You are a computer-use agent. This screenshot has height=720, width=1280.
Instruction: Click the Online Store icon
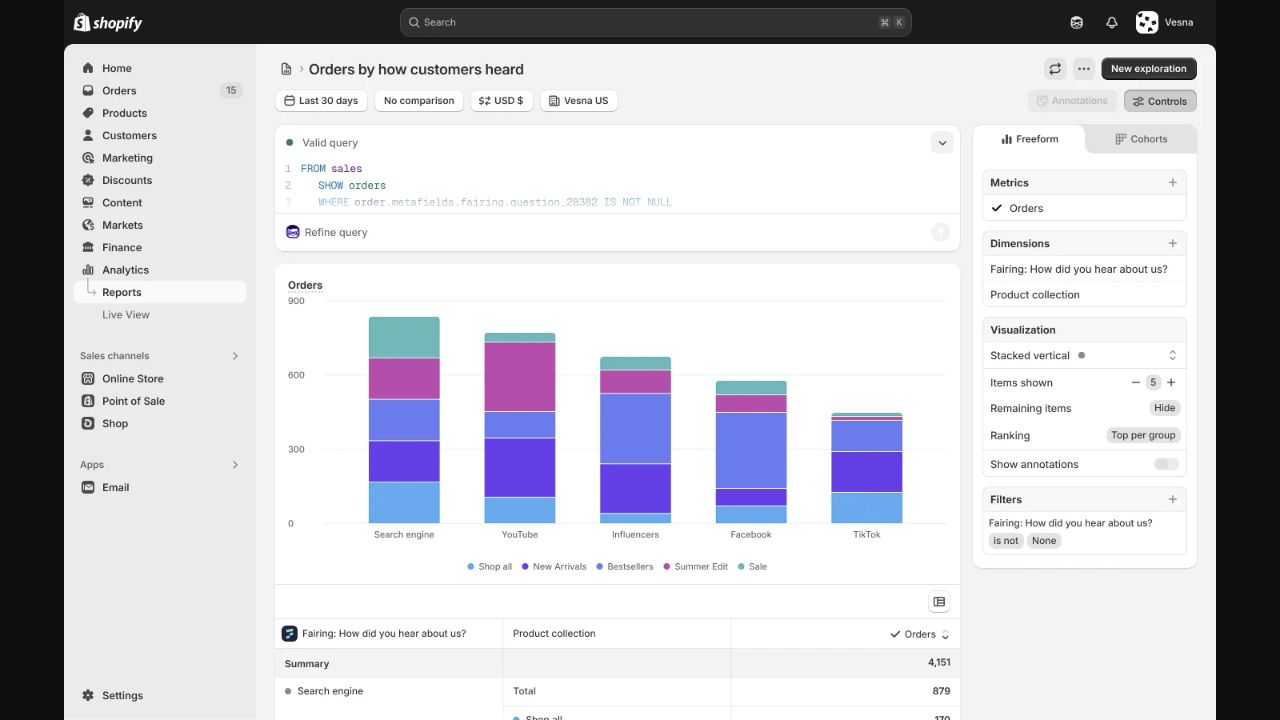coord(88,378)
